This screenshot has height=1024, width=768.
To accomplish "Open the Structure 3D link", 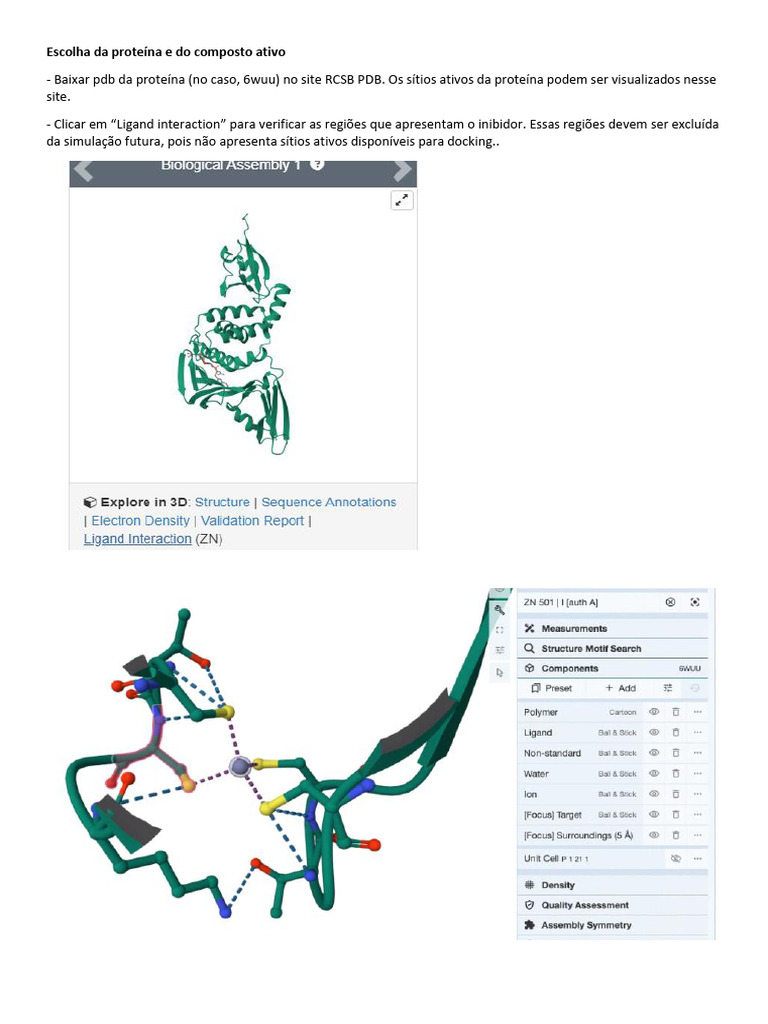I will 222,502.
